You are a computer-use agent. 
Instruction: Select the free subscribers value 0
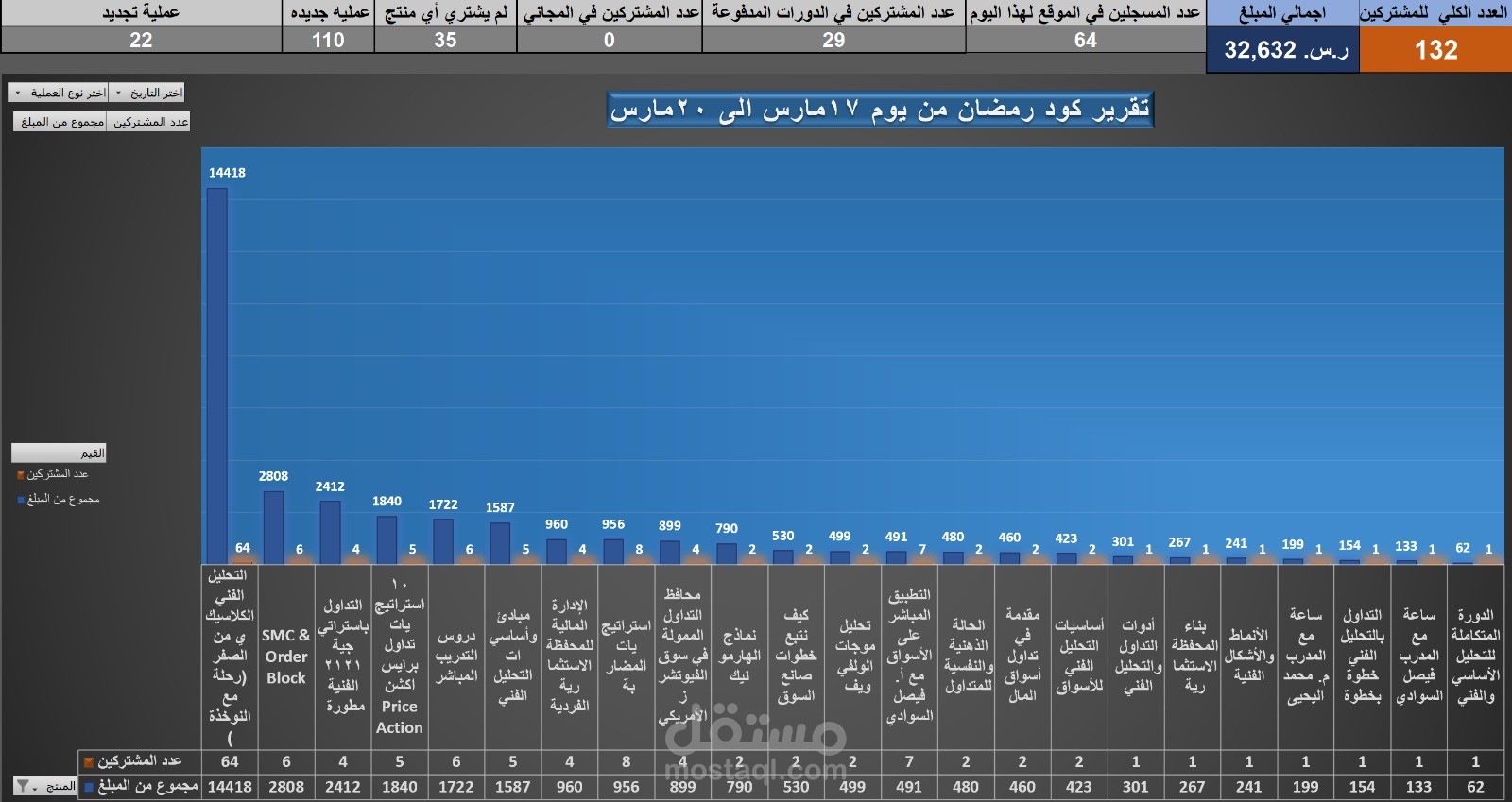click(x=610, y=40)
